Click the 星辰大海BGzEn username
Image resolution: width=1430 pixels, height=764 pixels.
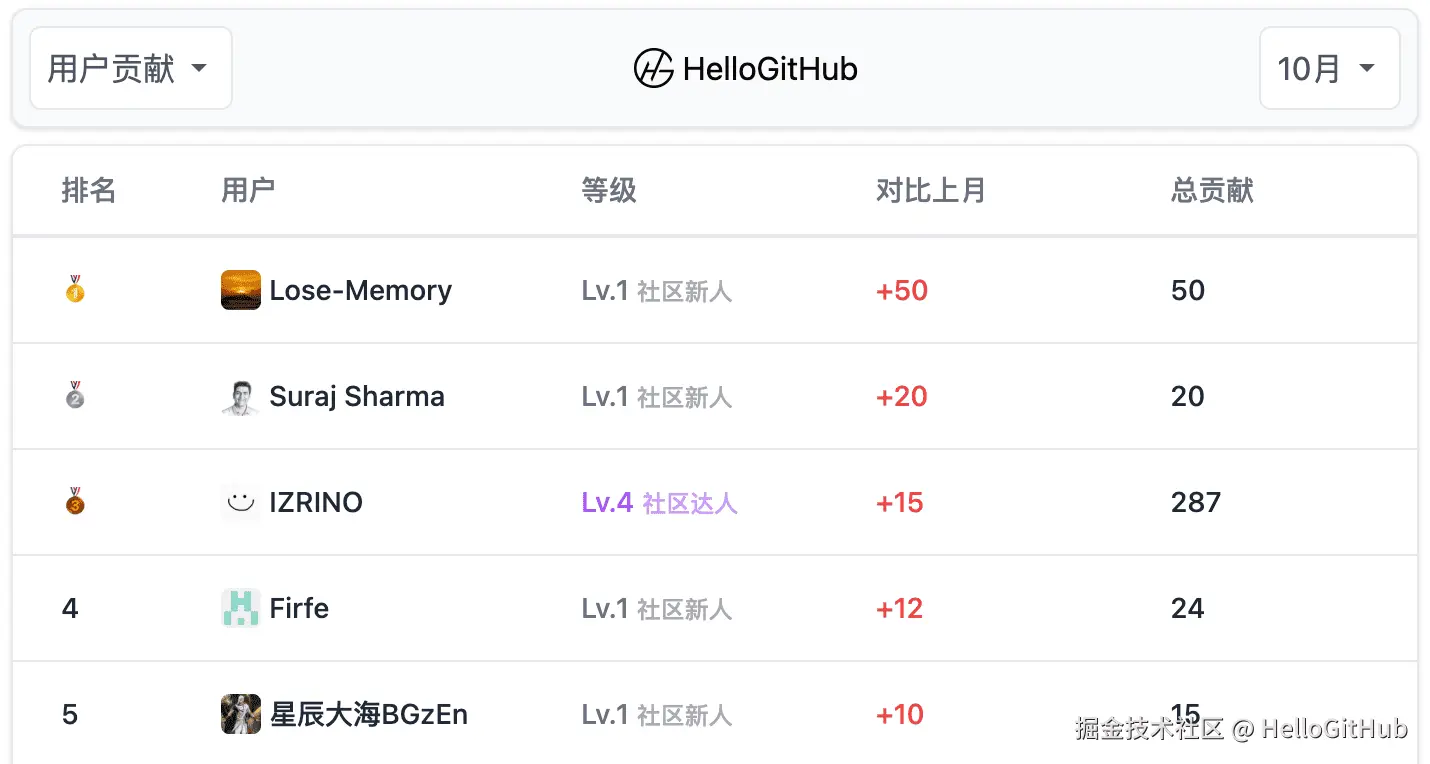[x=369, y=714]
